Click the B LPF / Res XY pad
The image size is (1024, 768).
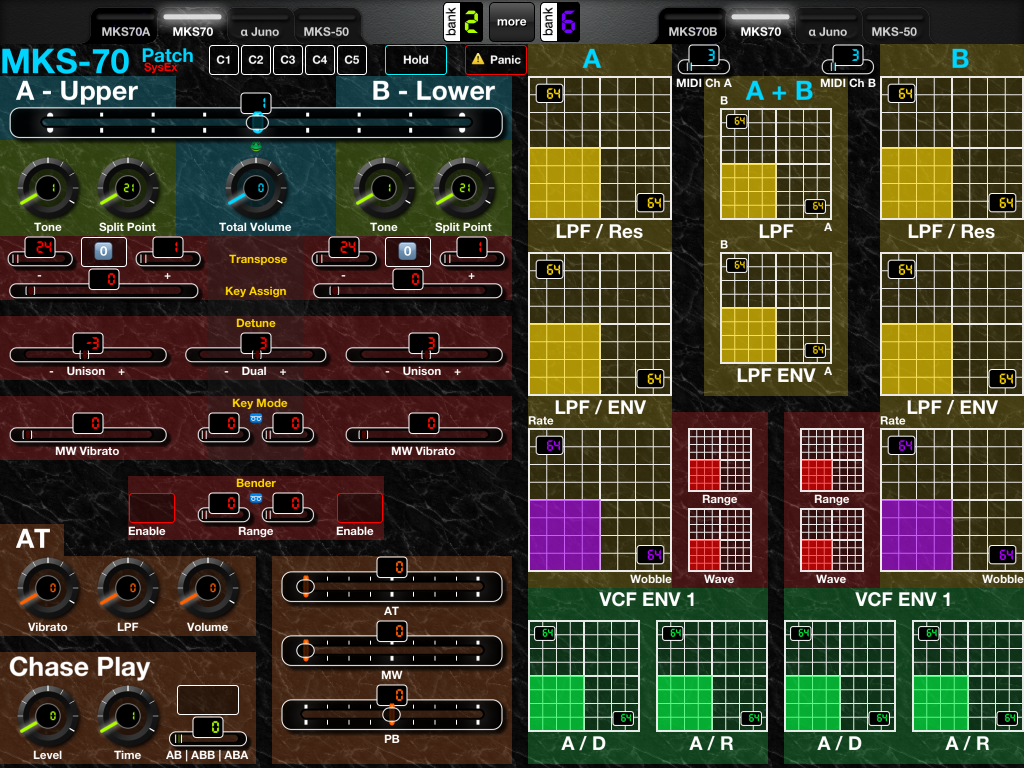(x=952, y=148)
